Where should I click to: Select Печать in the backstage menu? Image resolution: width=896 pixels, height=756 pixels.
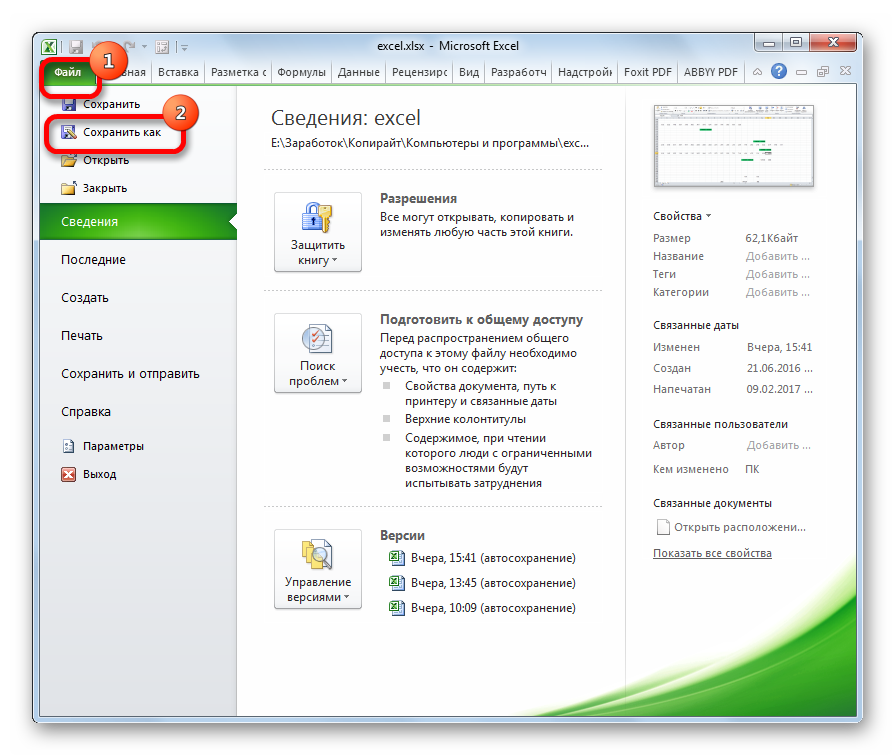82,336
